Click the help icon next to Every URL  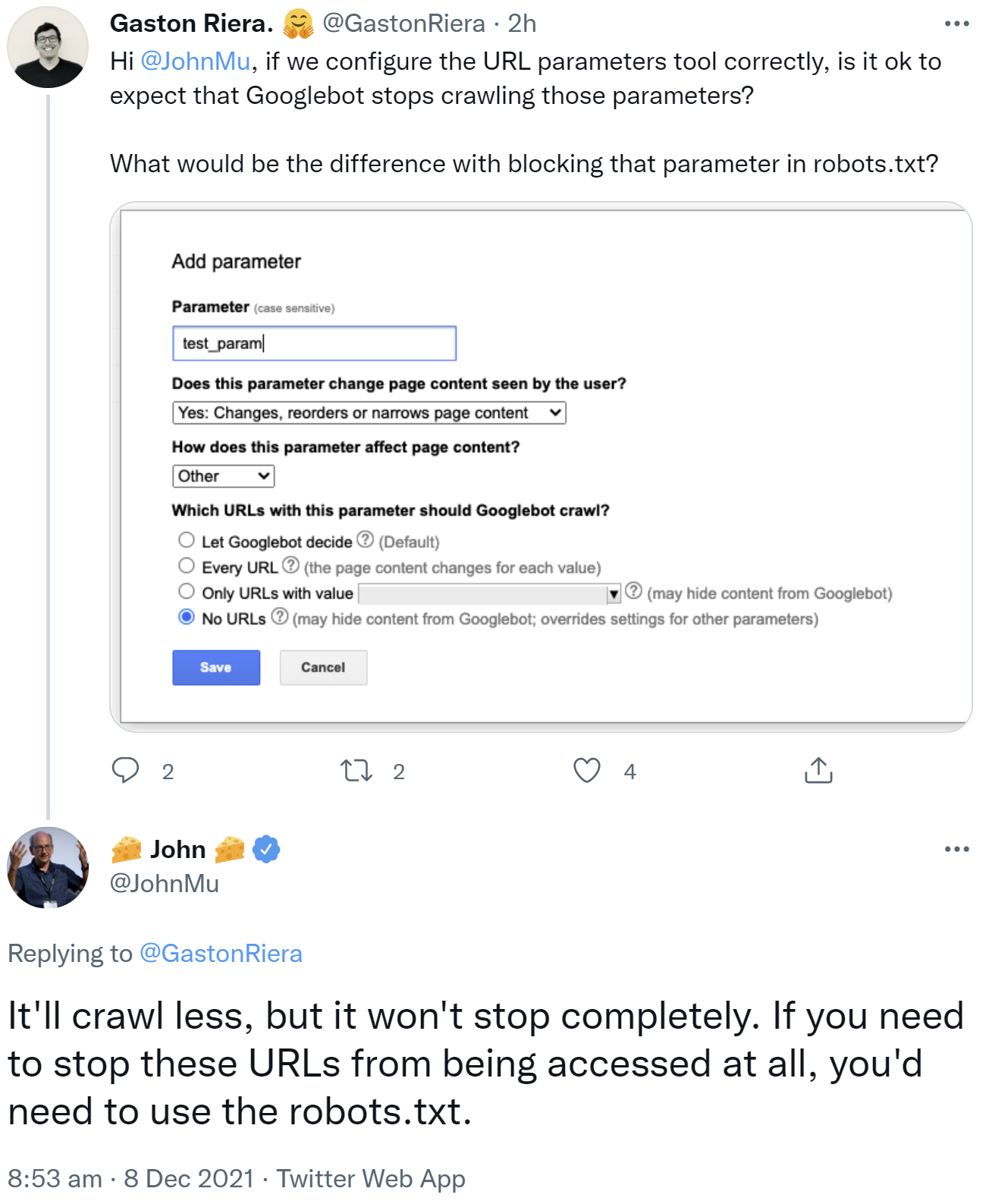(x=291, y=564)
